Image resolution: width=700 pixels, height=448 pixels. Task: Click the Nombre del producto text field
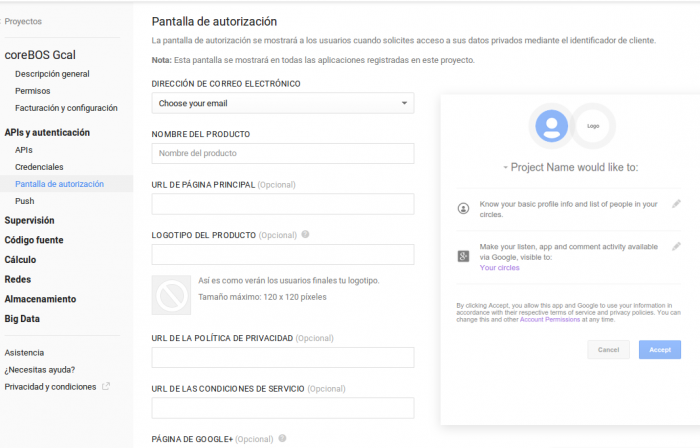tap(282, 153)
